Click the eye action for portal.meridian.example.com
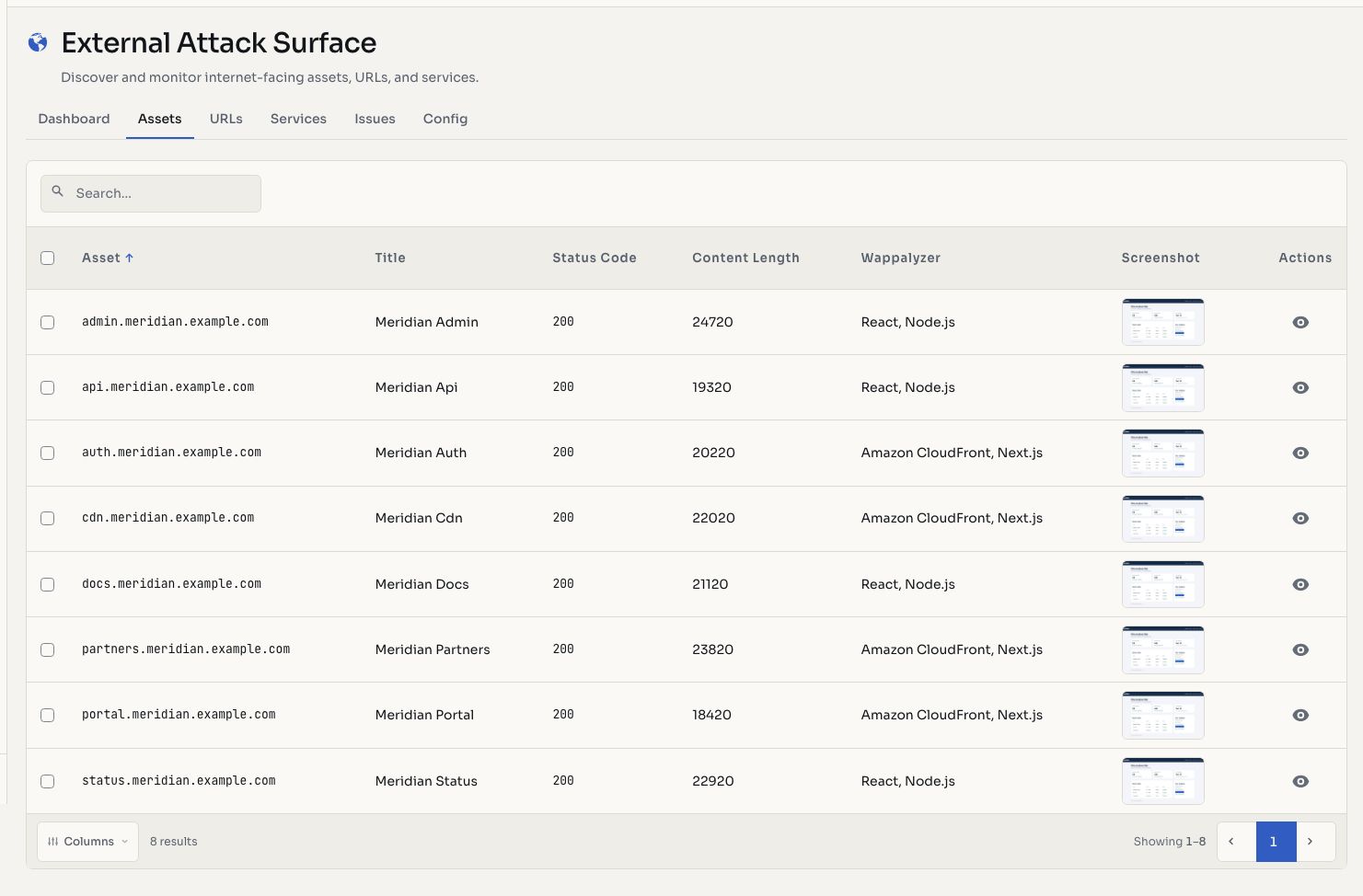The width and height of the screenshot is (1363, 896). point(1300,715)
